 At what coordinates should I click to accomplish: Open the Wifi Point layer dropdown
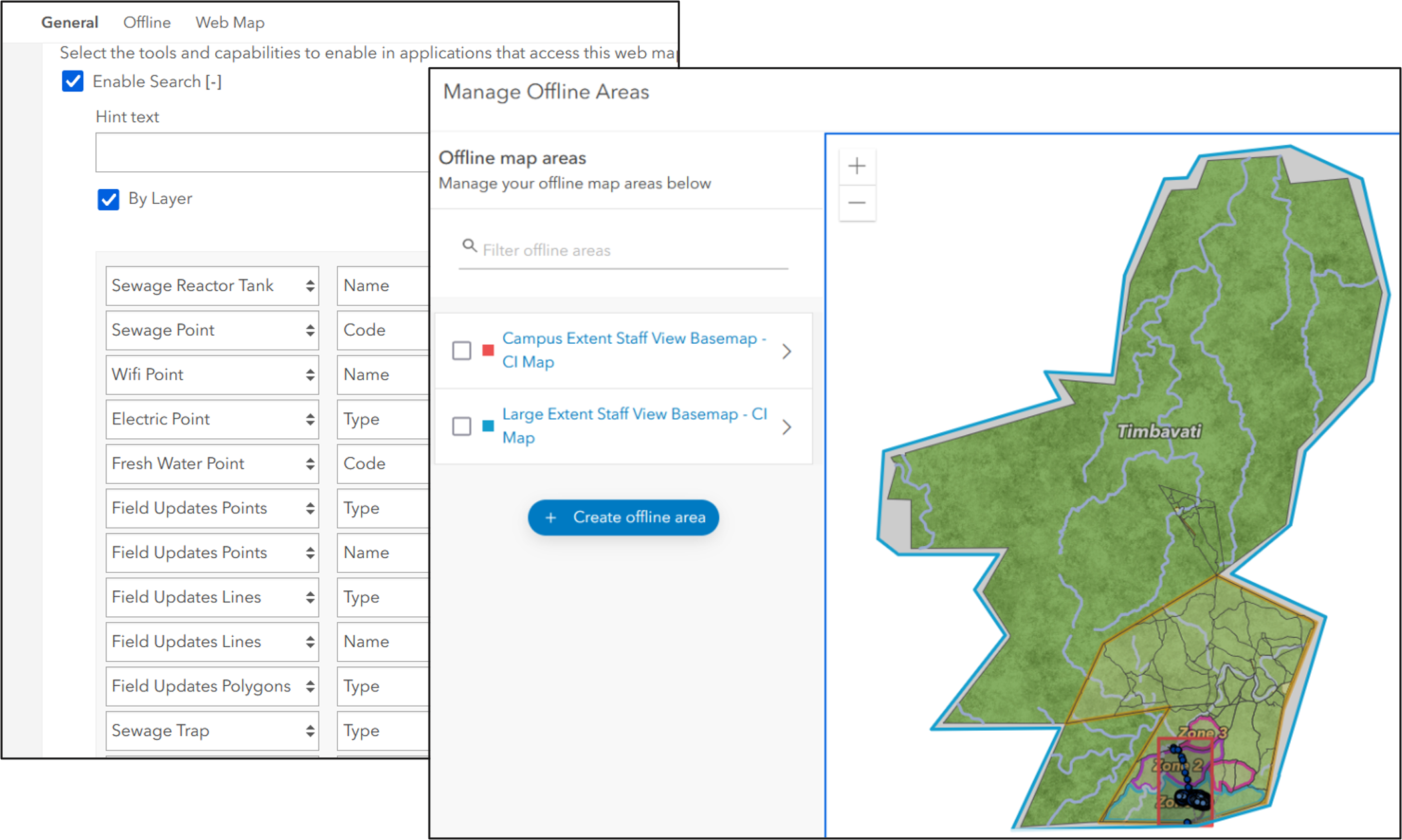coord(212,375)
